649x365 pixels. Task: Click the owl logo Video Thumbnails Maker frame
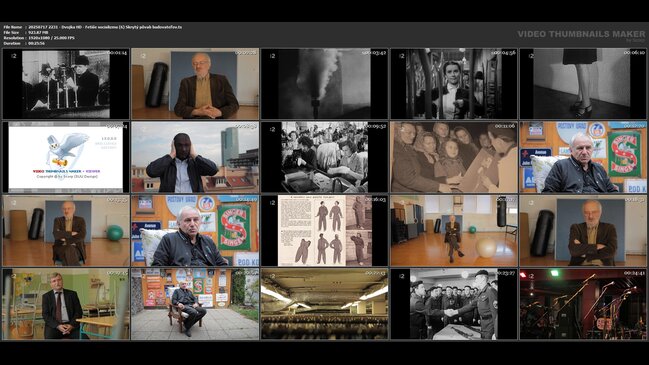(66, 157)
